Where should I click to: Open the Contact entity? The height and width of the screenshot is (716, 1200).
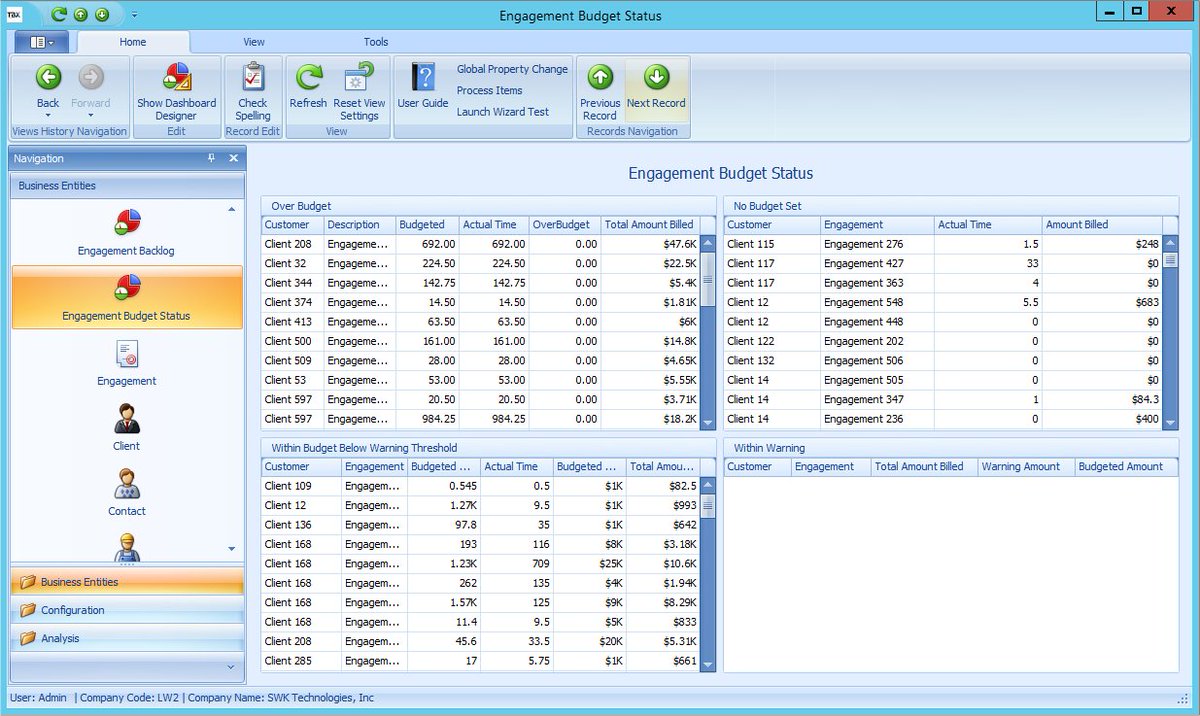(126, 492)
